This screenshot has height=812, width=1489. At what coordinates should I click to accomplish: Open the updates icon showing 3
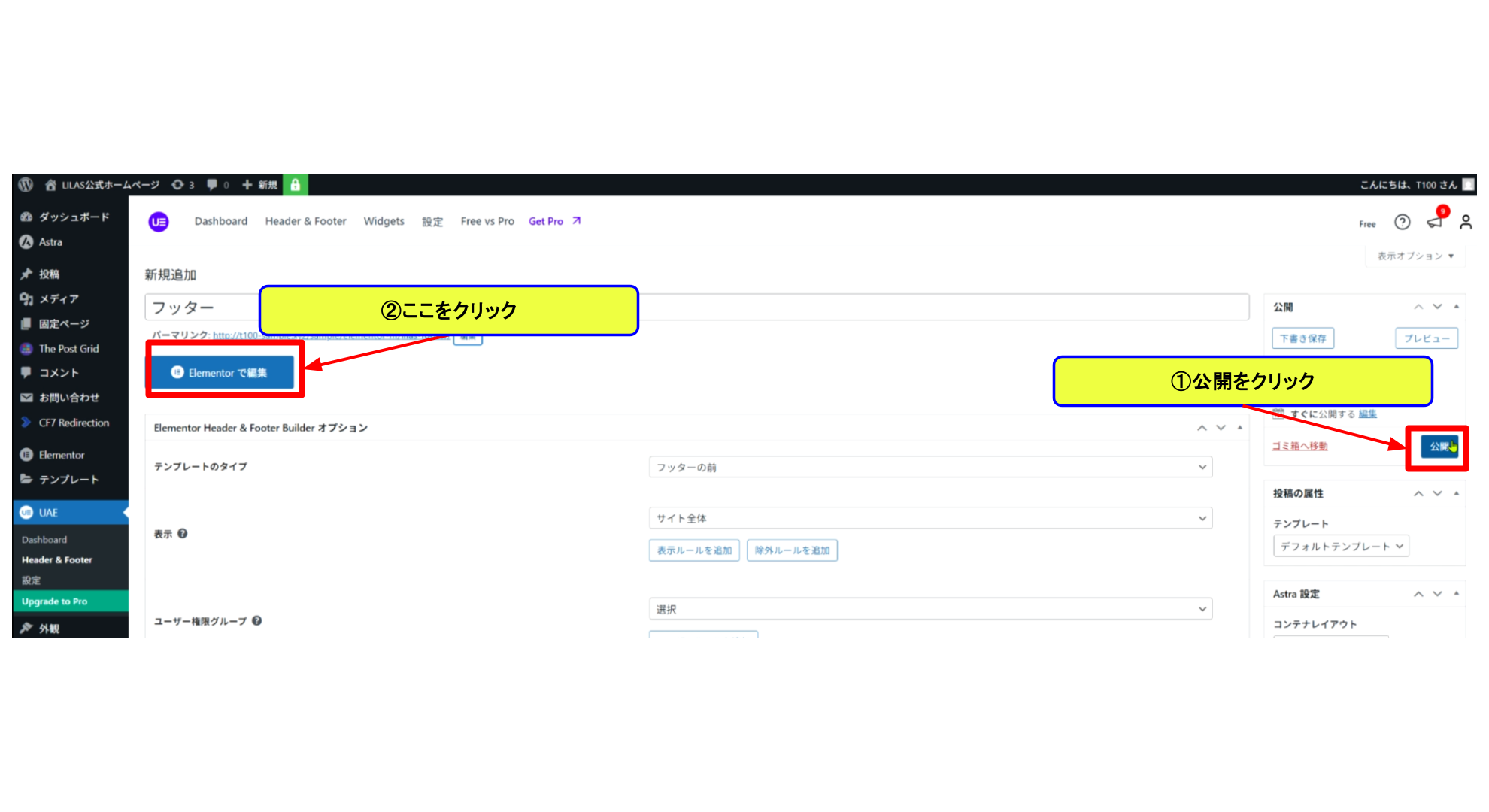point(183,185)
